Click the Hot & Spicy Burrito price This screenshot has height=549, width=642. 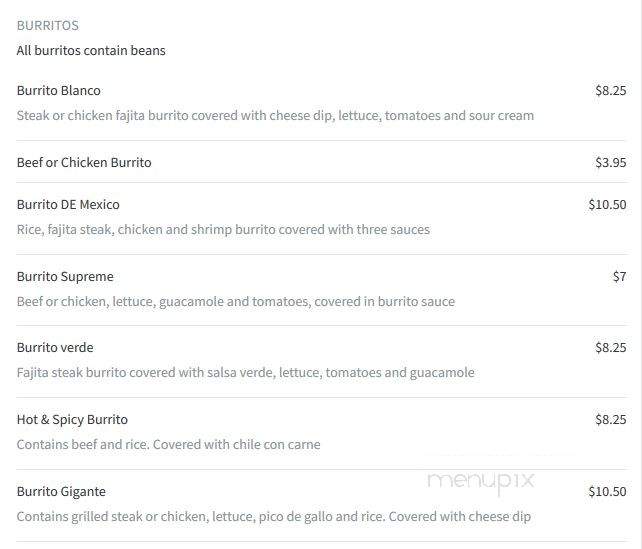tap(610, 420)
